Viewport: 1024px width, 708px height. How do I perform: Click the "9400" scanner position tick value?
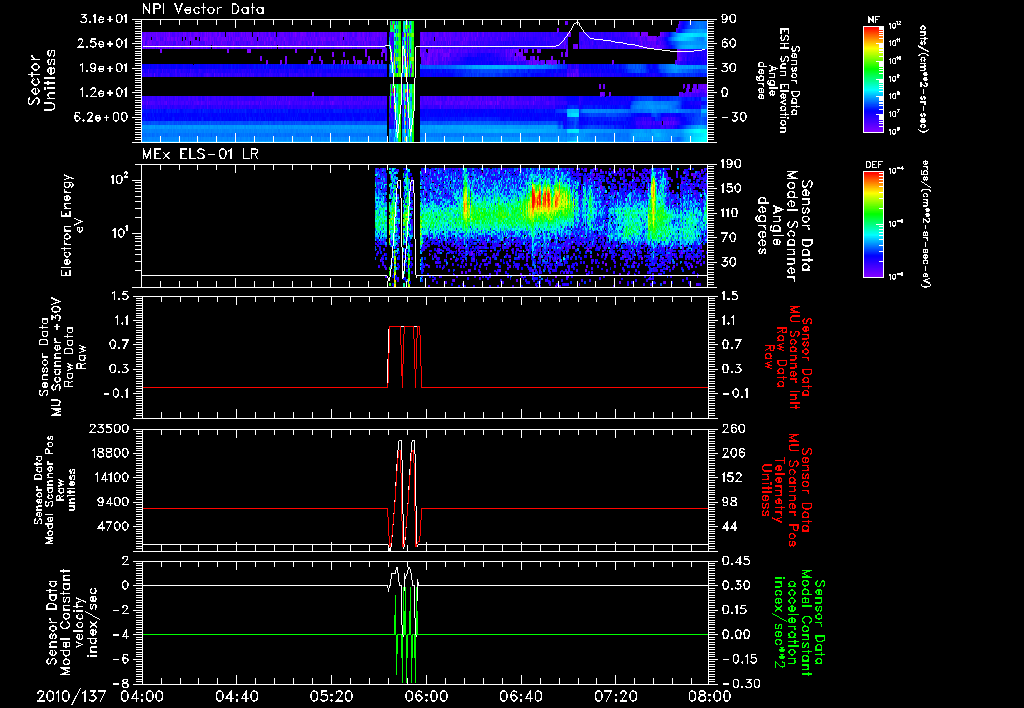click(x=114, y=502)
